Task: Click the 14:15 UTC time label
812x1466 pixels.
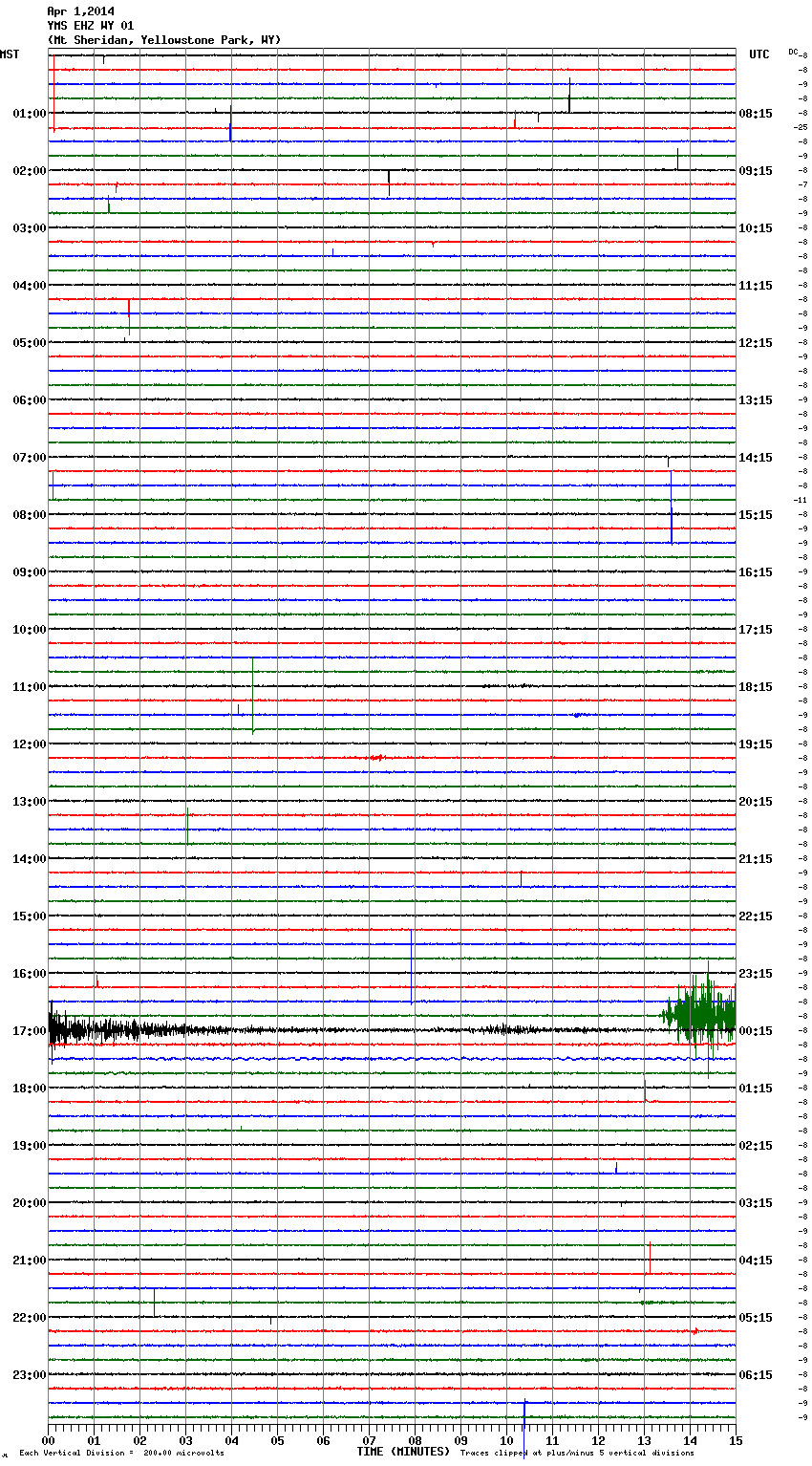Action: coord(756,458)
